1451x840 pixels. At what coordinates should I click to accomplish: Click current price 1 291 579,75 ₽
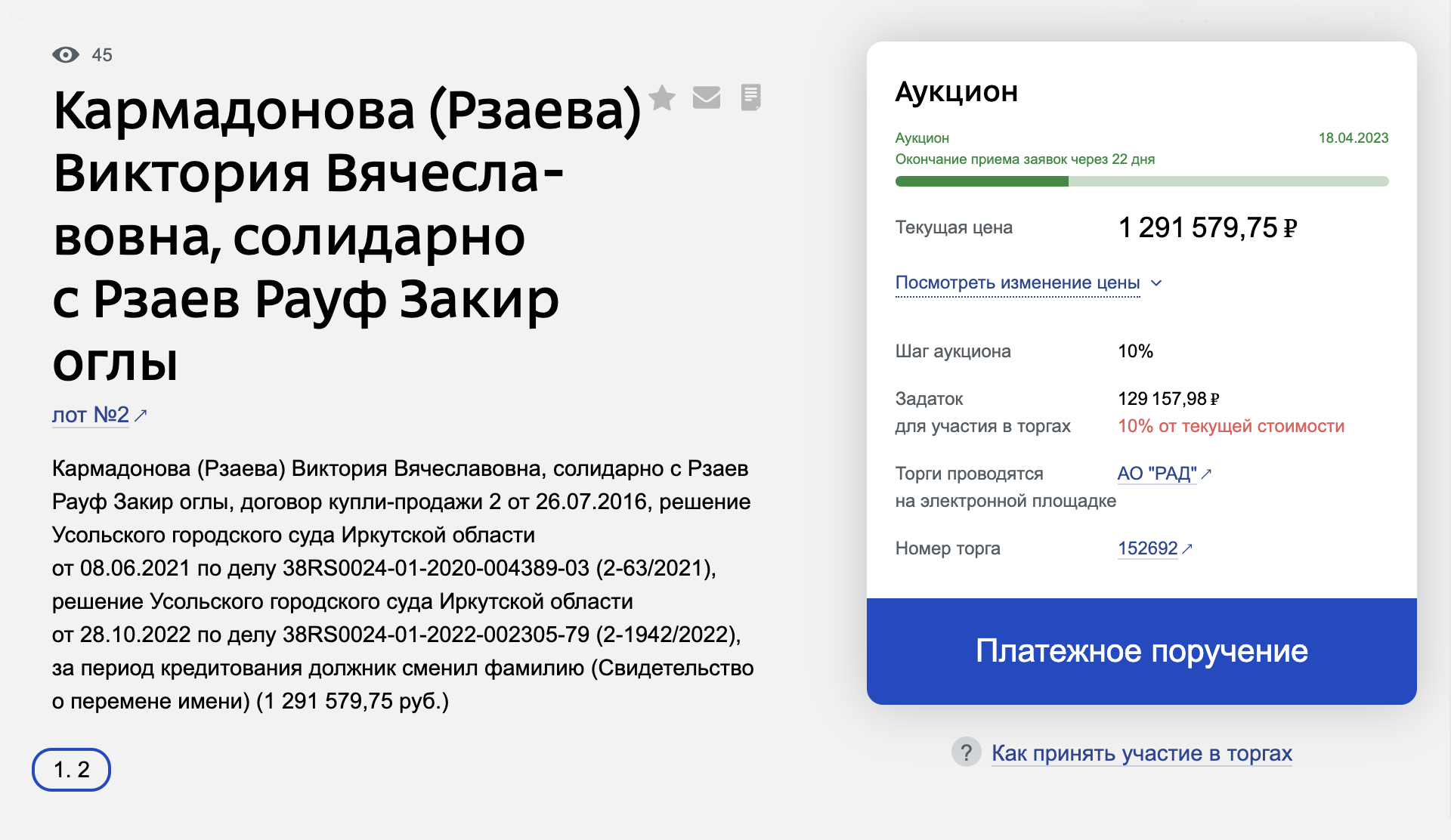click(x=1208, y=227)
